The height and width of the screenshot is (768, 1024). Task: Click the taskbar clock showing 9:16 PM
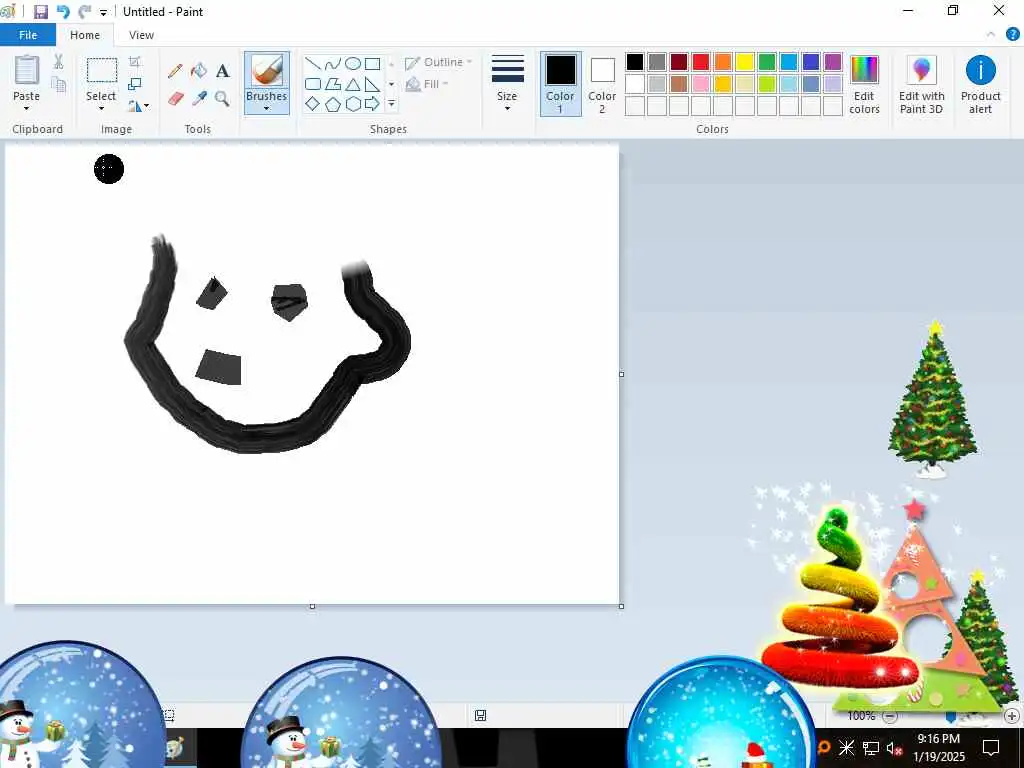938,739
